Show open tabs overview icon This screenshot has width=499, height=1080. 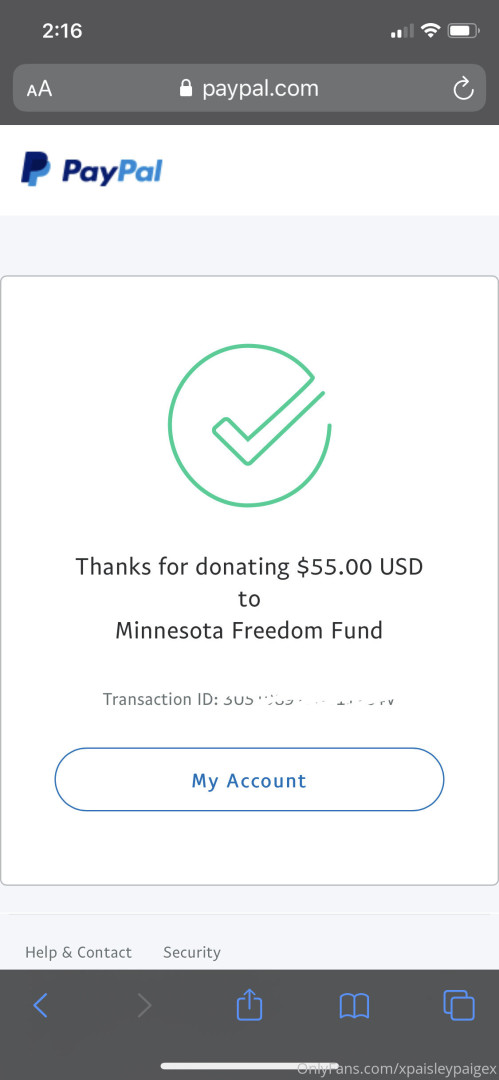pyautogui.click(x=459, y=1005)
